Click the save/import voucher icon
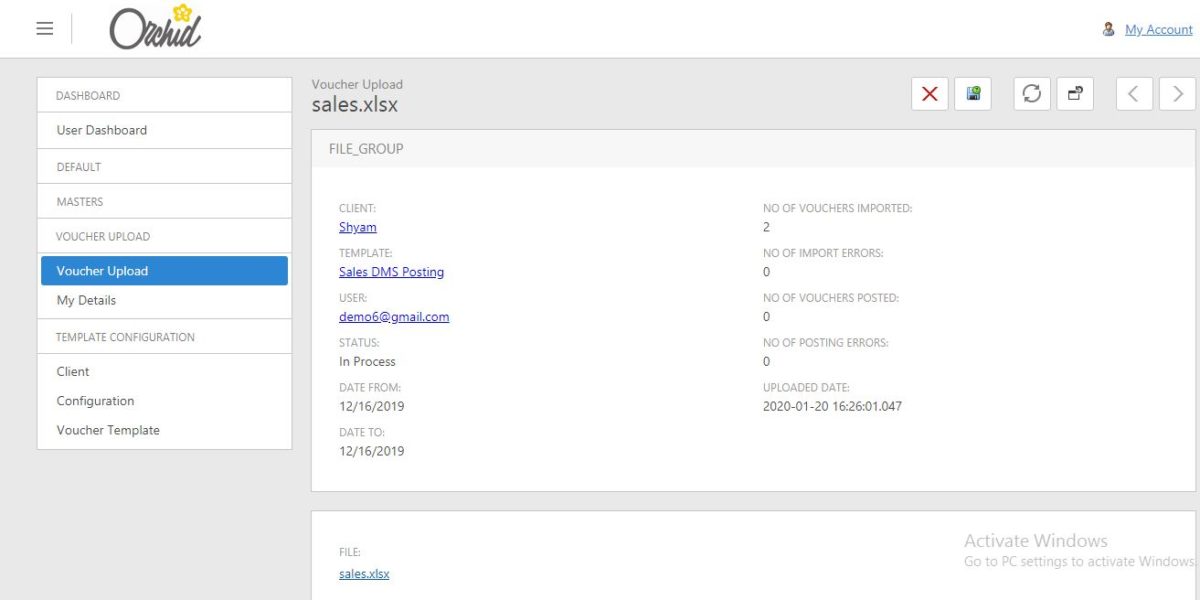1200x600 pixels. tap(972, 93)
